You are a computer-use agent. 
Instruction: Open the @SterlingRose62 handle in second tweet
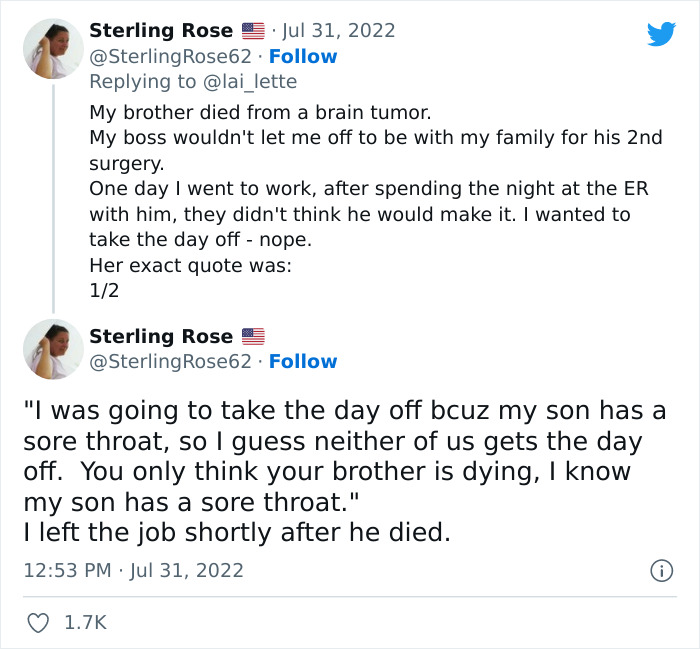point(170,361)
